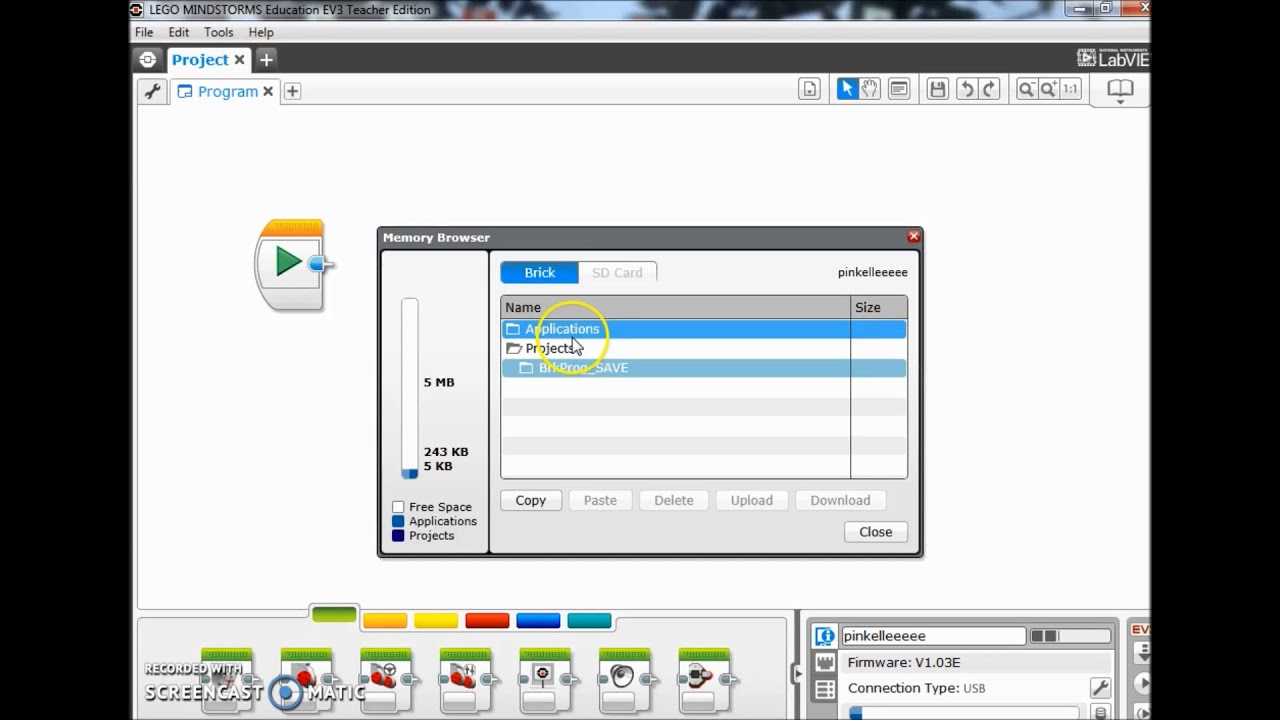Click the Firmware: V1.03E text
Screen dimensions: 1280x720
tap(904, 662)
